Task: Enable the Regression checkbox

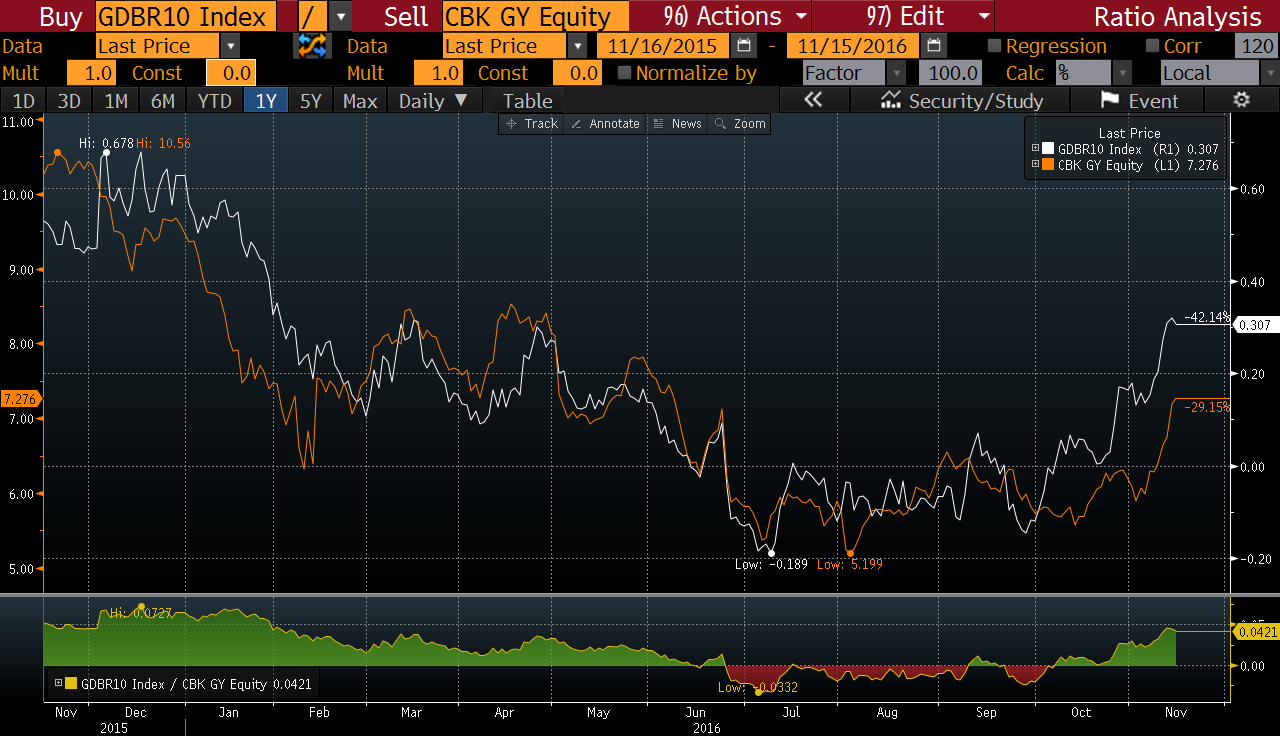Action: (x=994, y=46)
